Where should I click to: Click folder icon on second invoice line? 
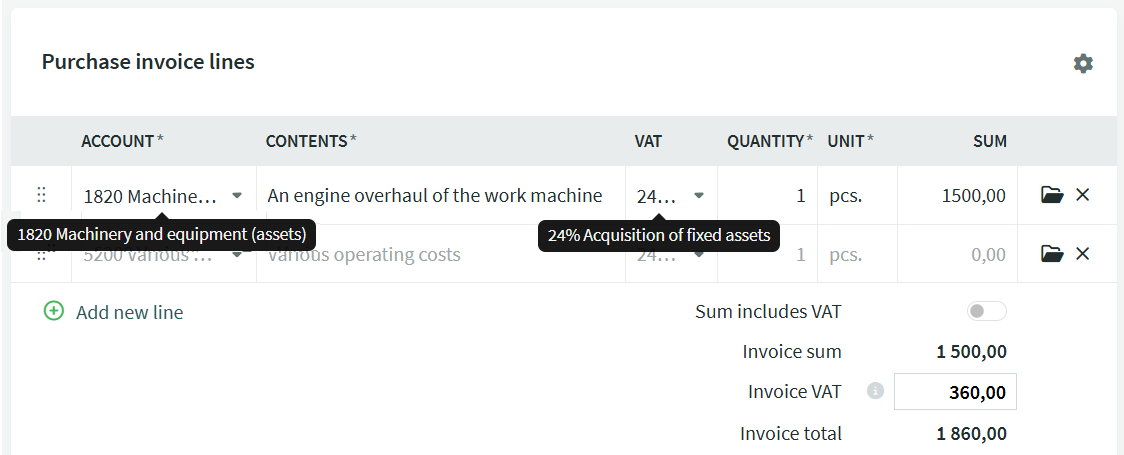1051,254
